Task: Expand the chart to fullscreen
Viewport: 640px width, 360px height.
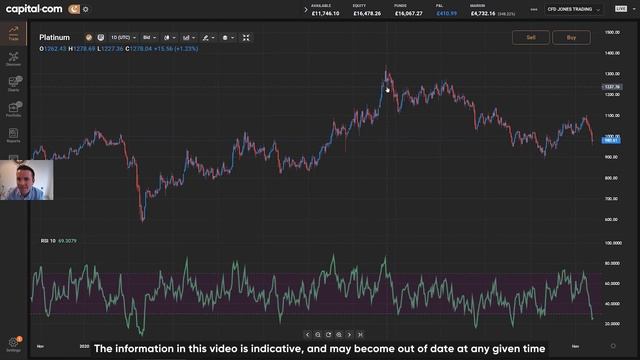Action: (246, 38)
